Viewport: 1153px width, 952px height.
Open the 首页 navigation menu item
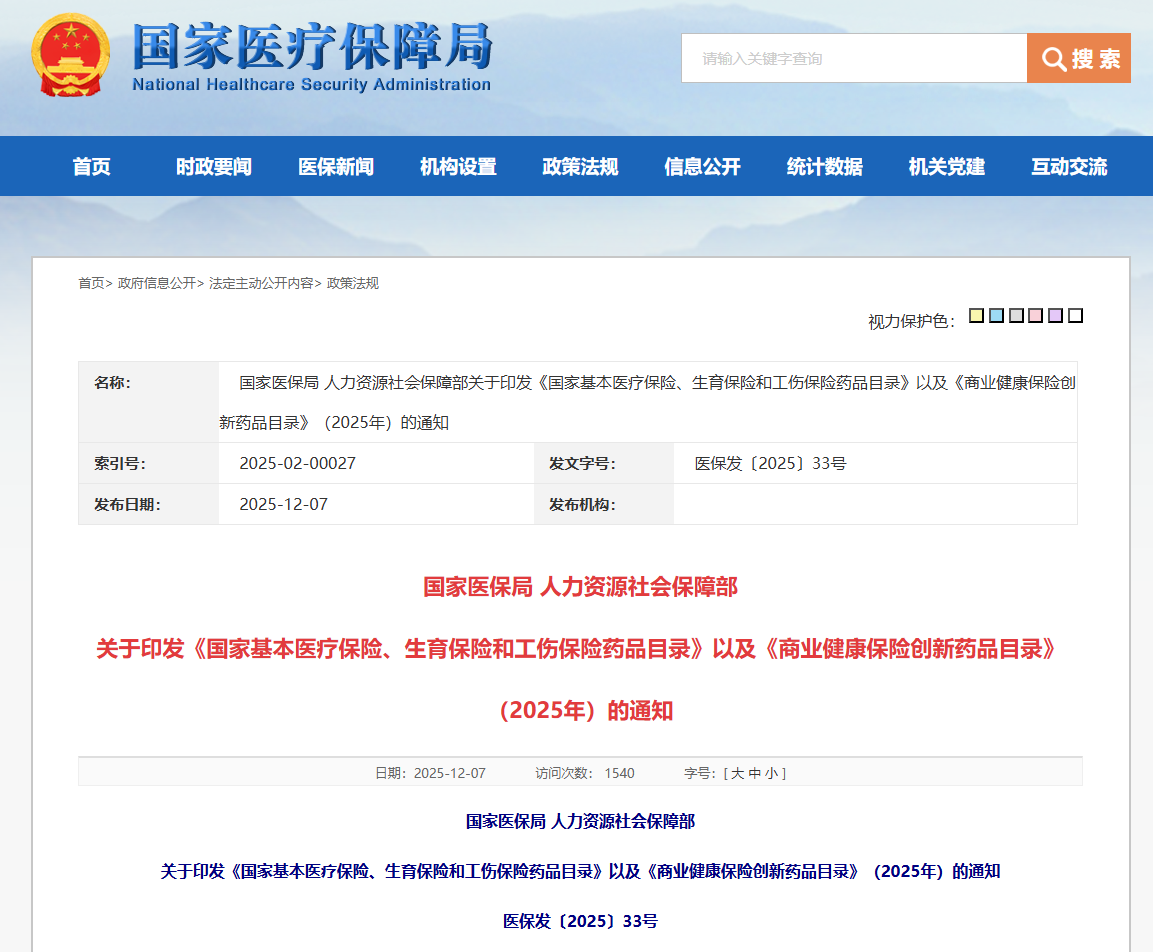tap(92, 167)
